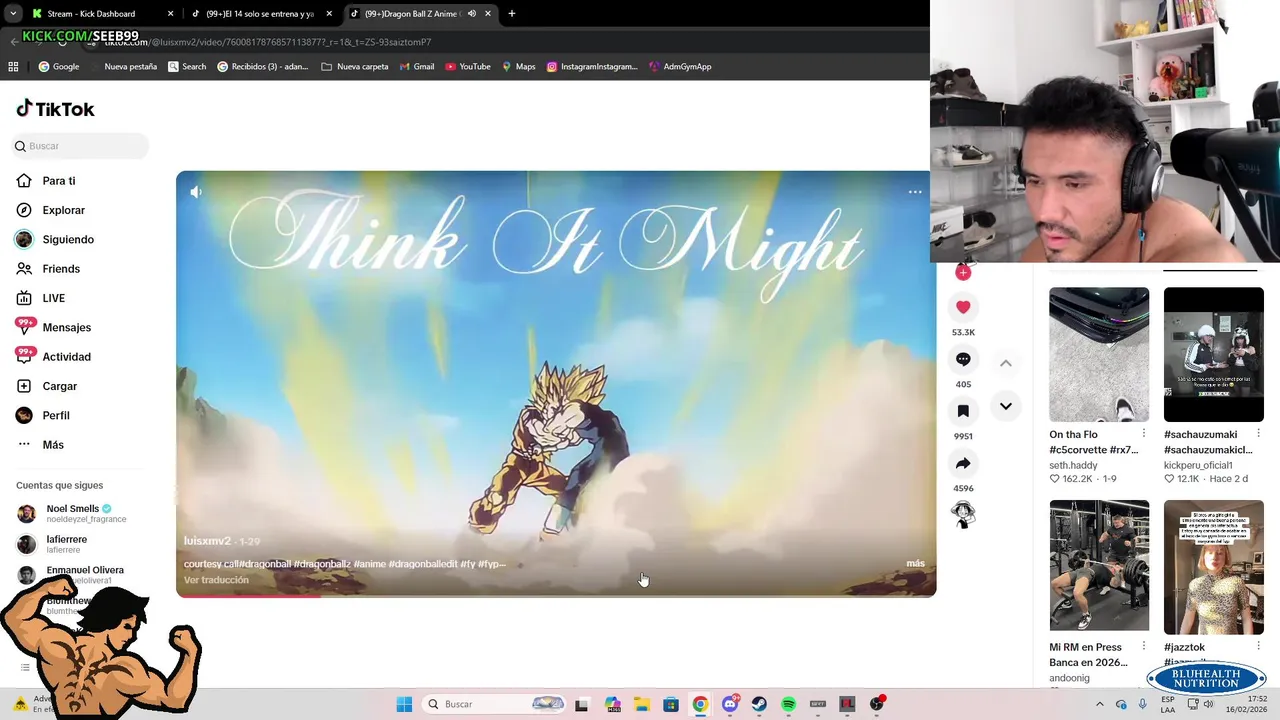1280x720 pixels.
Task: Click the #dragonball hashtag
Action: click(x=264, y=564)
